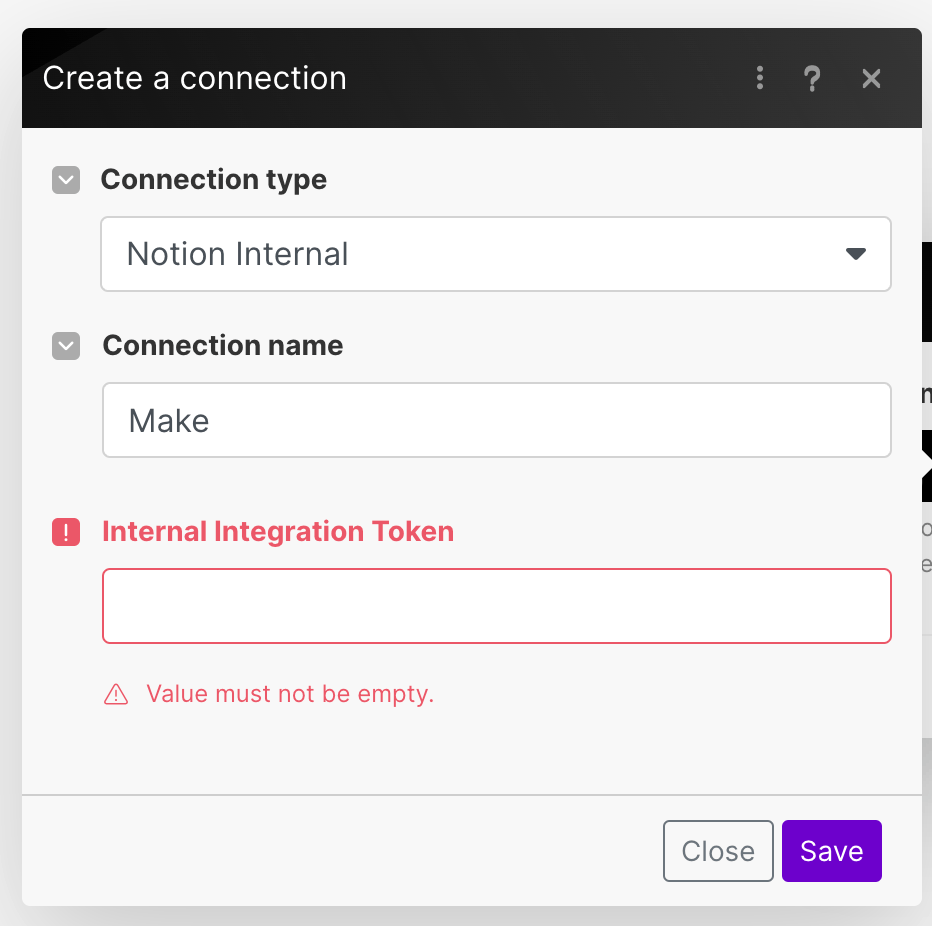Image resolution: width=932 pixels, height=926 pixels.
Task: Collapse the Connection name field chevron
Action: (x=66, y=346)
